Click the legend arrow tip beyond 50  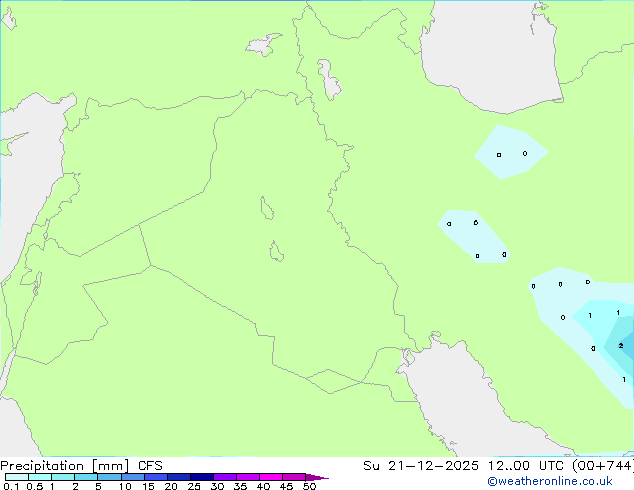[317, 477]
